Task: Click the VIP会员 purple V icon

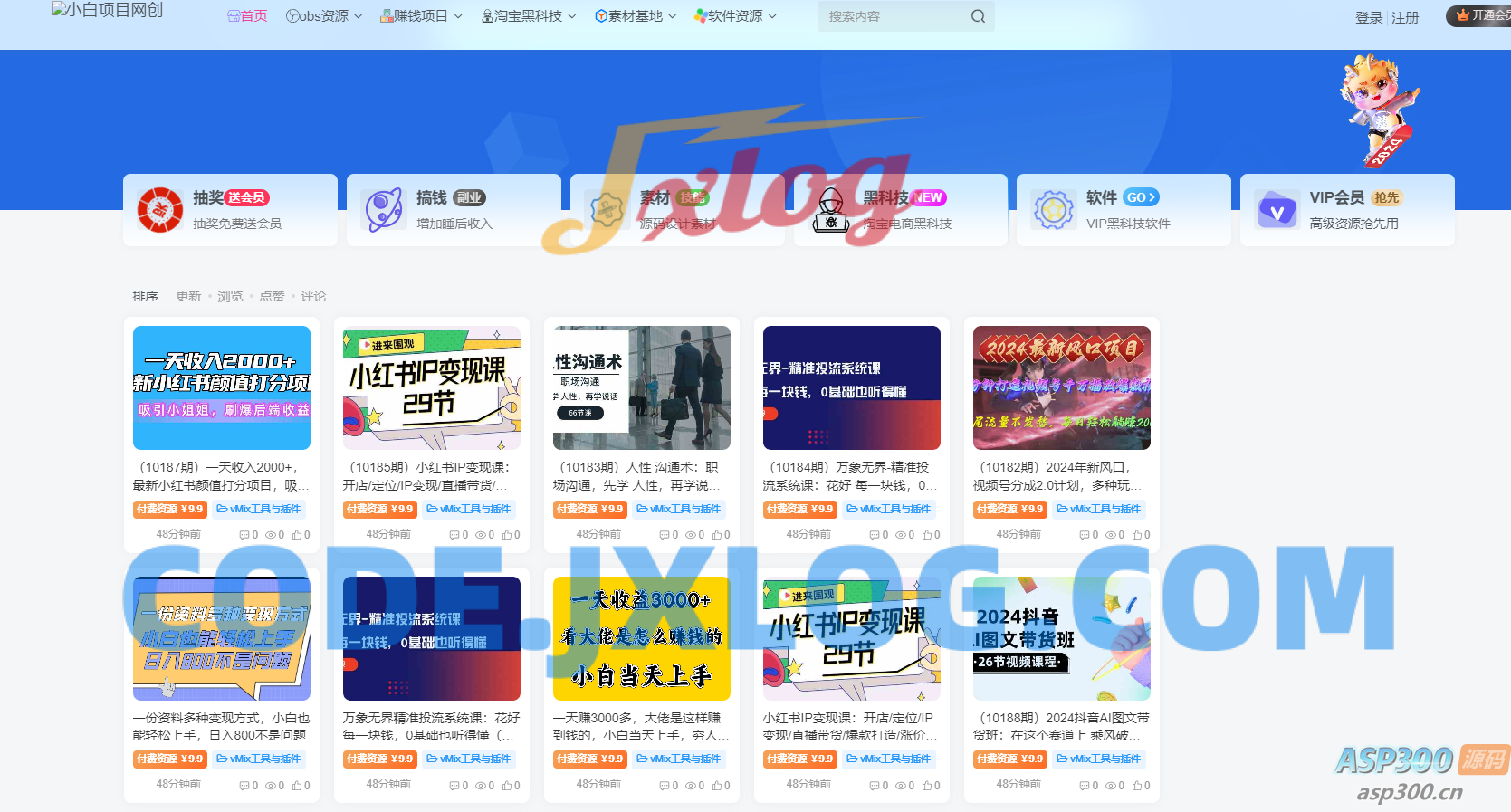Action: 1277,210
